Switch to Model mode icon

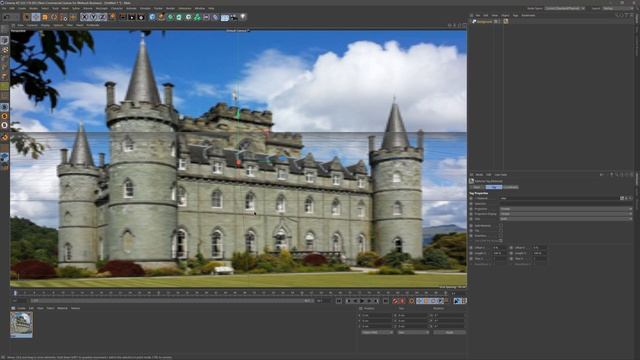click(x=4, y=40)
